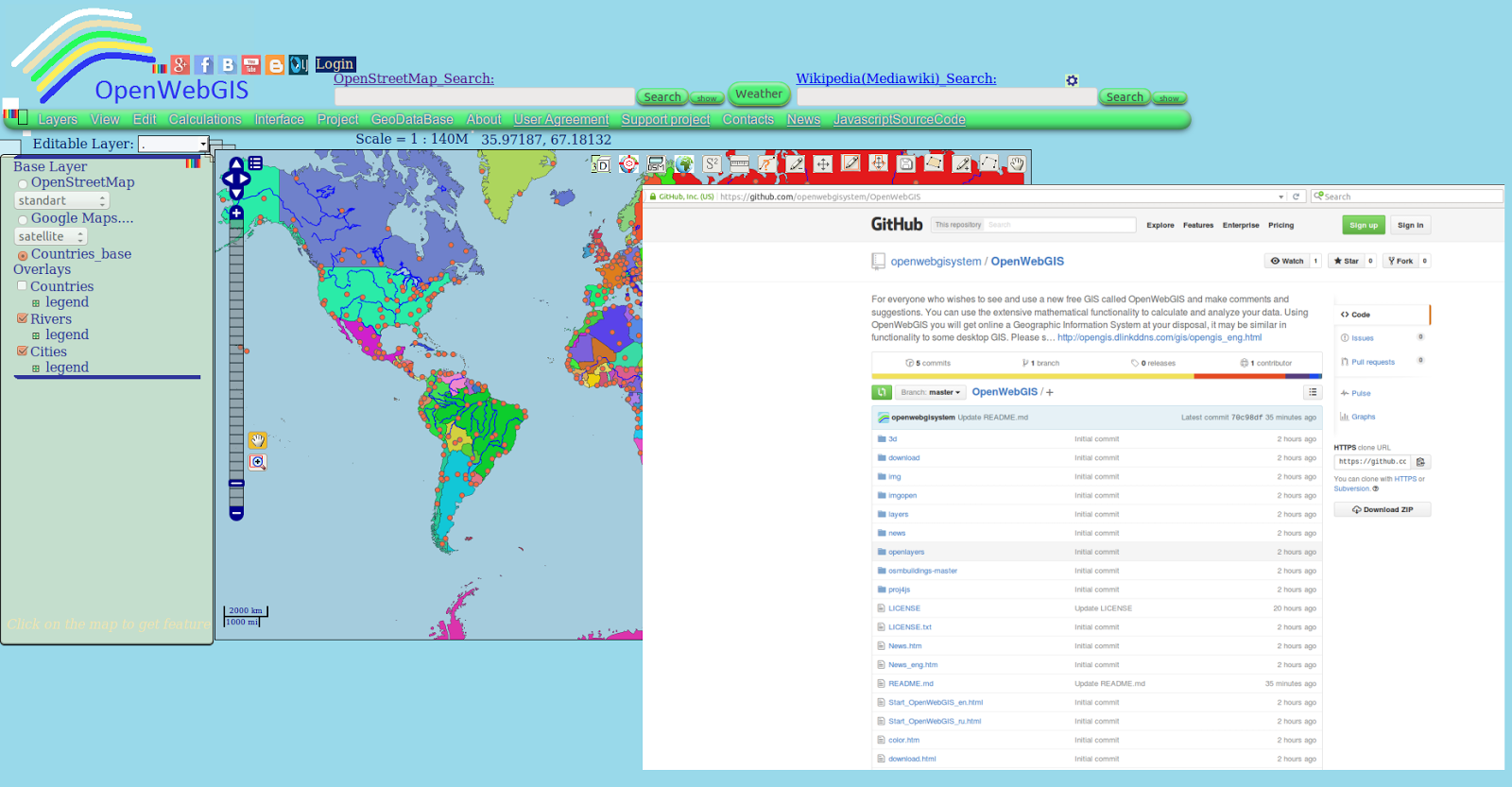The image size is (1512, 787).
Task: Select the pencil-minus delete feature tool
Action: point(796,163)
